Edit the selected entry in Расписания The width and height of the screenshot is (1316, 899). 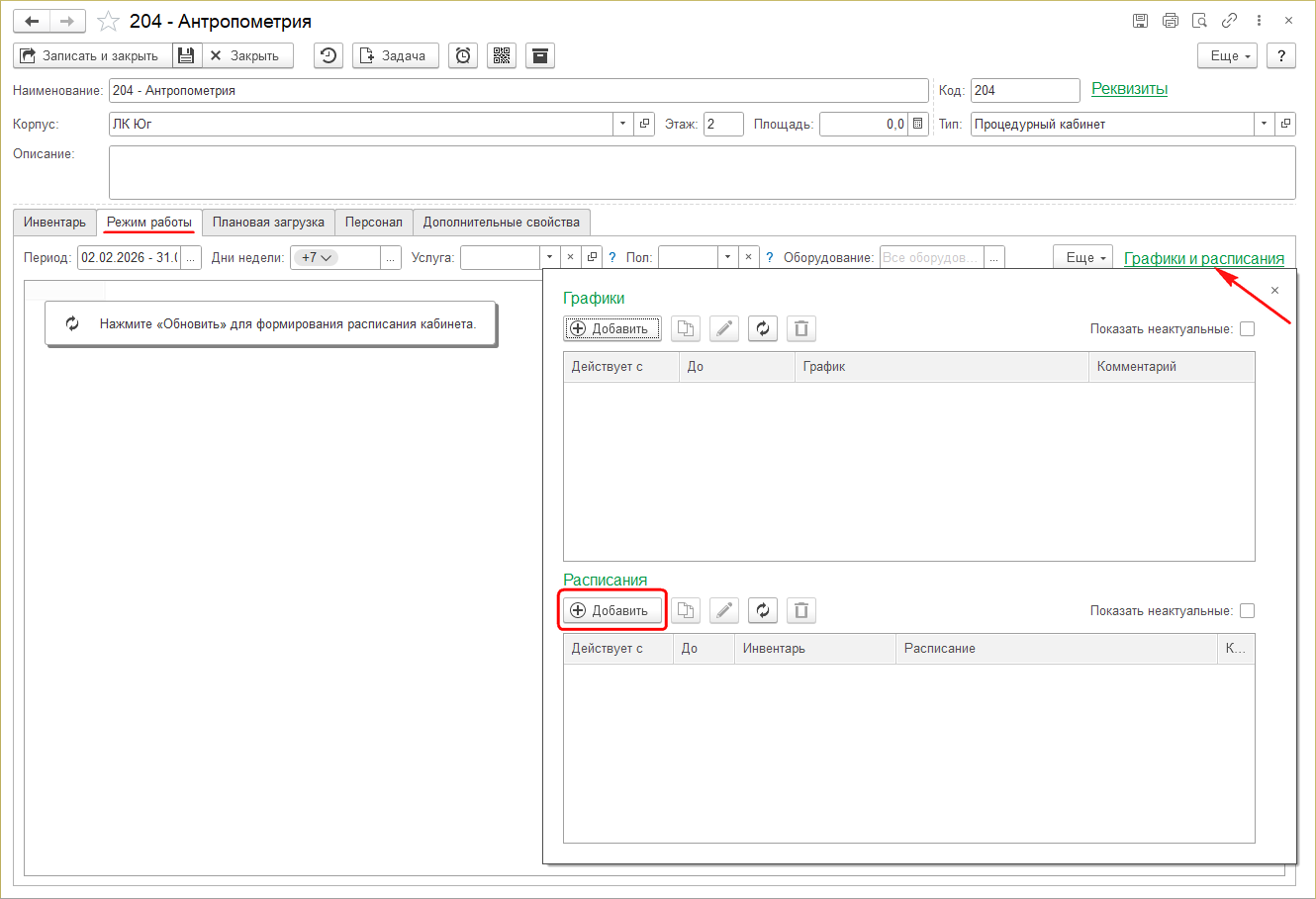click(x=724, y=610)
